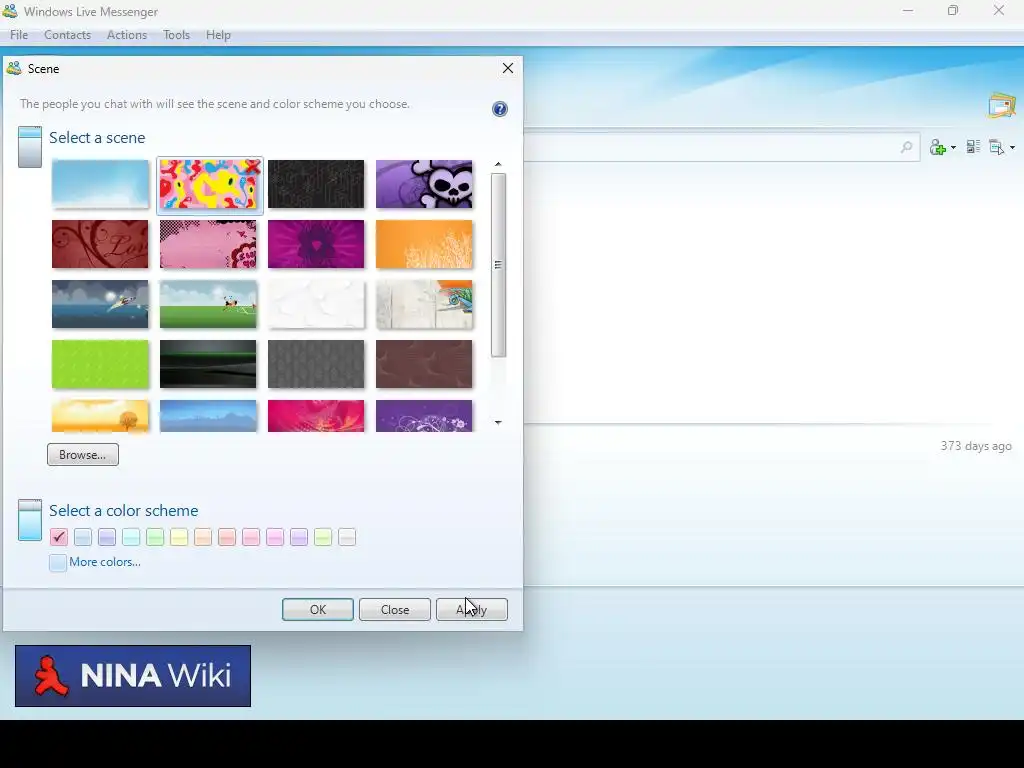Select the magenta flower scene
The image size is (1024, 768).
(x=316, y=244)
